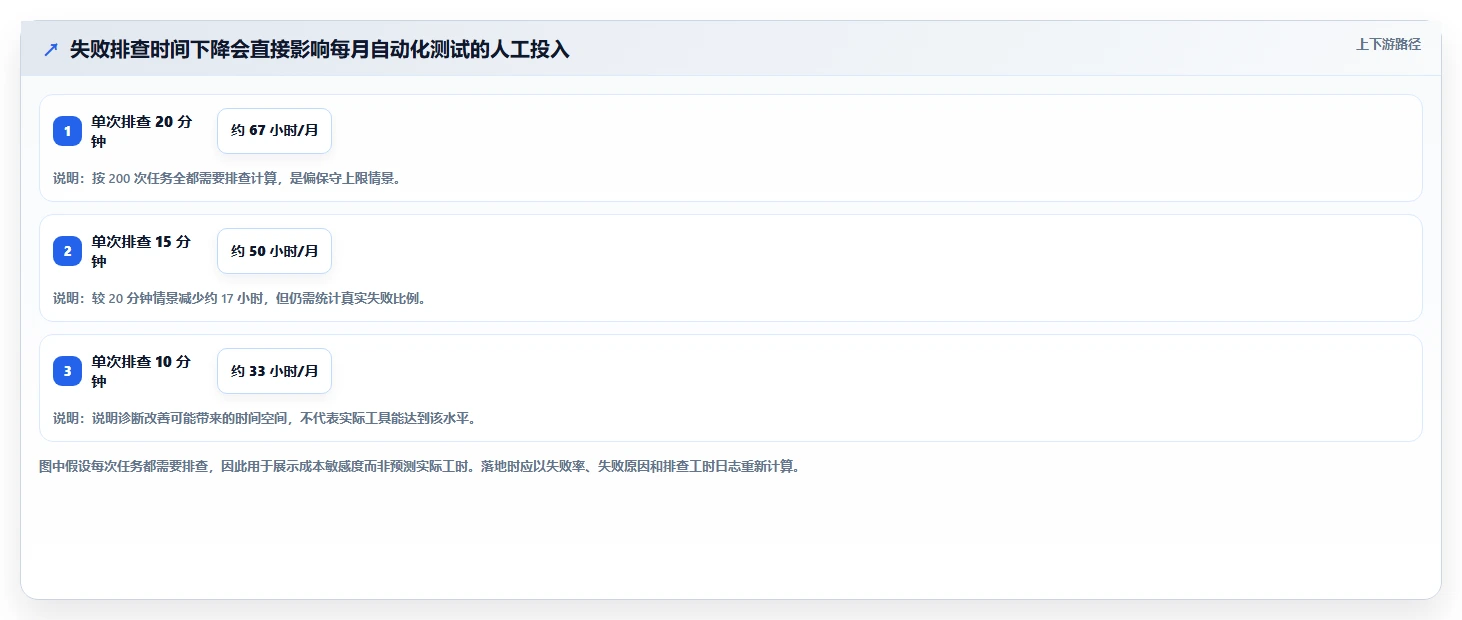Click the arrow icon beside the header title
This screenshot has width=1462, height=620.
tap(51, 50)
